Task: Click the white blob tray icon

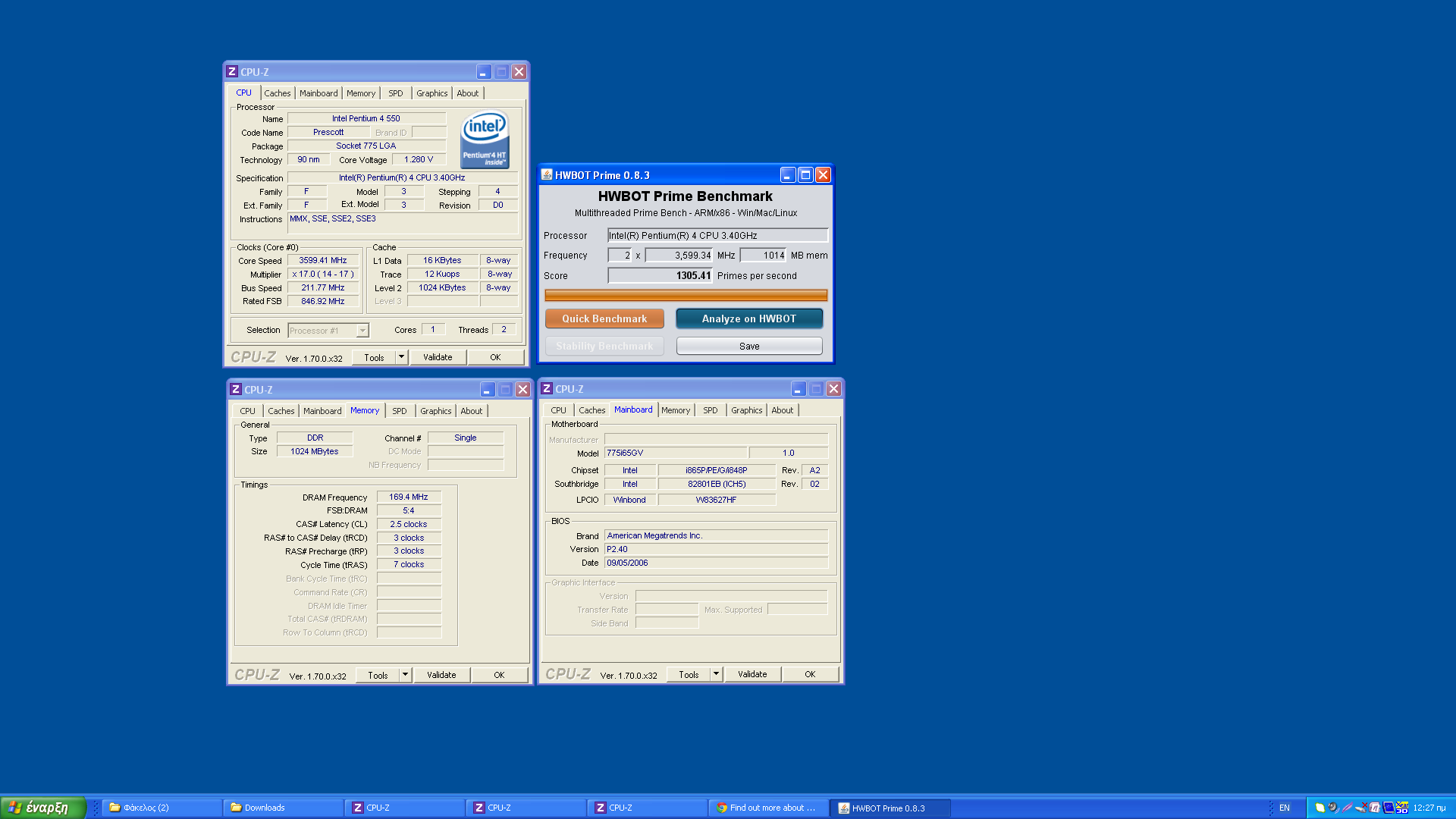Action: [x=1320, y=808]
